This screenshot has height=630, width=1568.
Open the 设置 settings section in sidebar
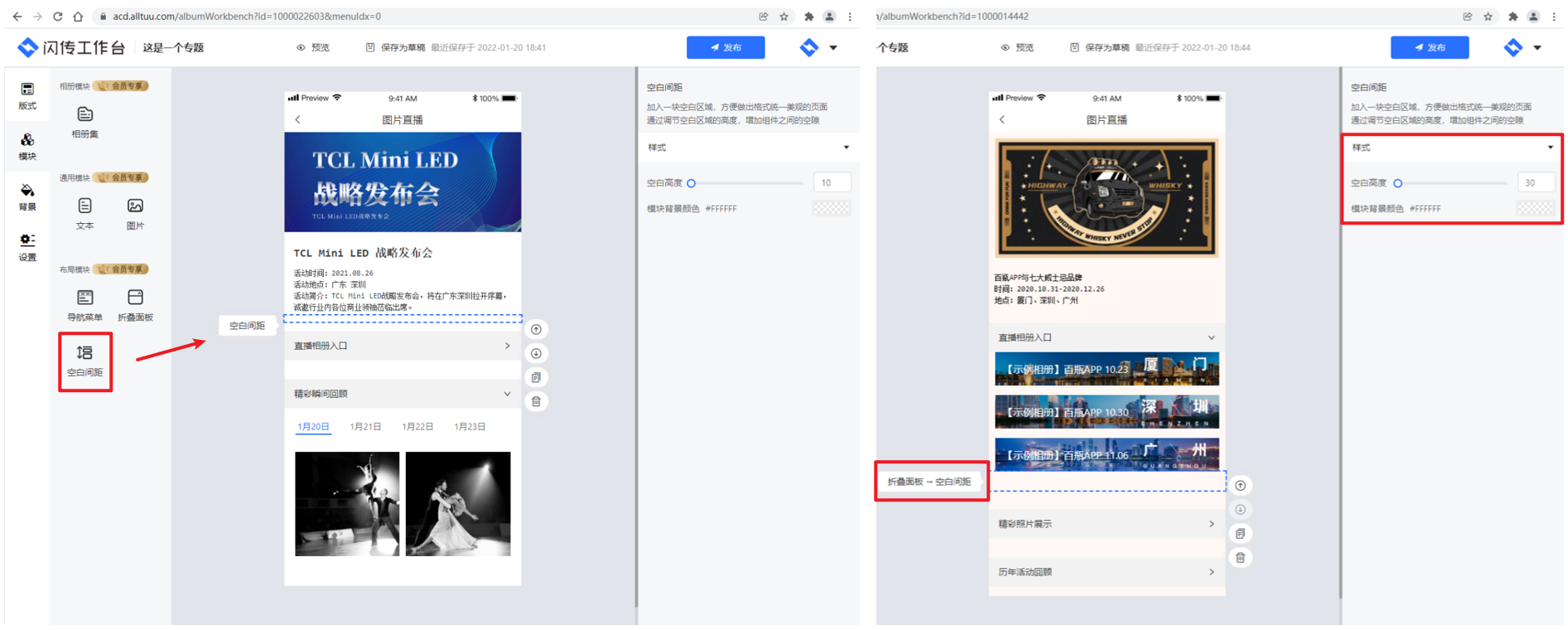(27, 247)
